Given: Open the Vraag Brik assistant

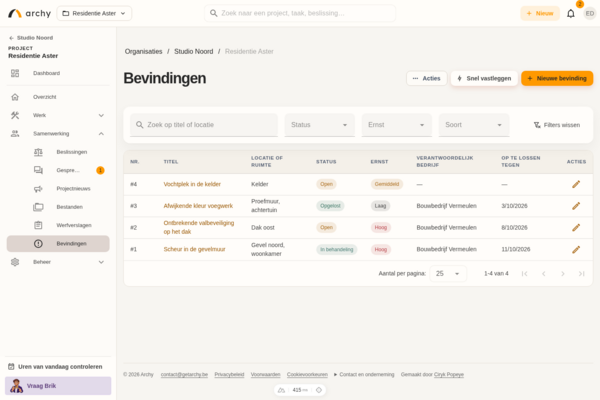Looking at the screenshot, I should click(58, 386).
